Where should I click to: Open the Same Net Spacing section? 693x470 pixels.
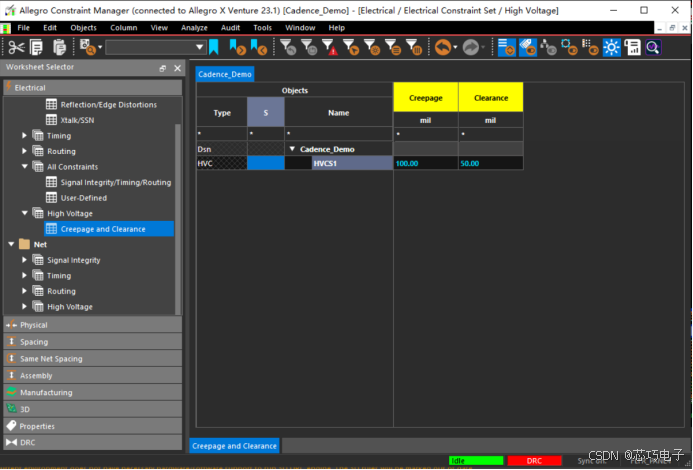93,359
